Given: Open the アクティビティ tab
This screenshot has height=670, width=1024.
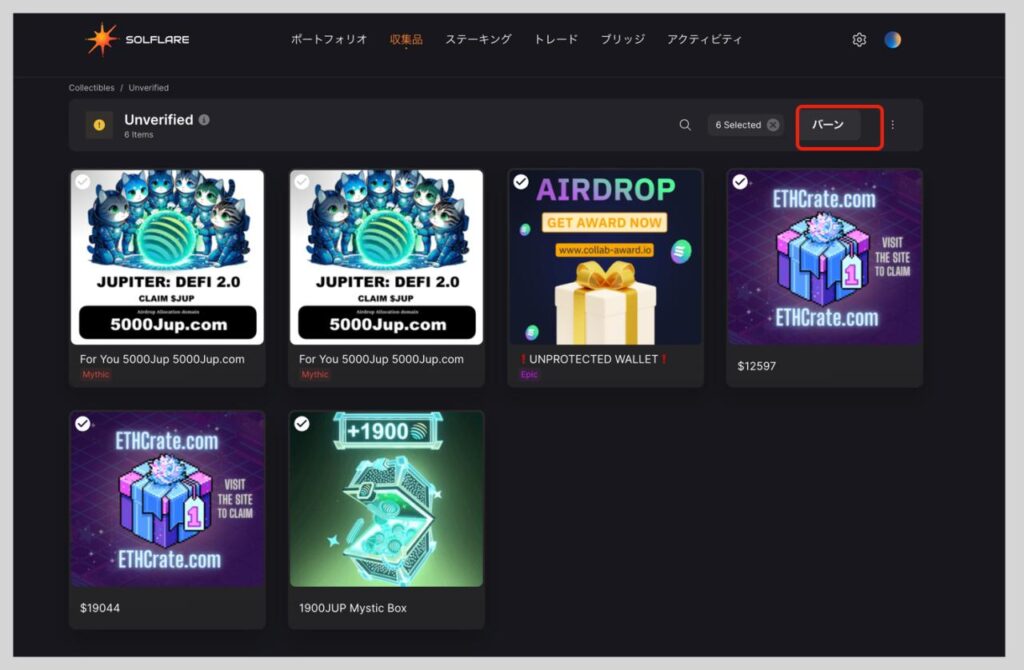Looking at the screenshot, I should [x=704, y=39].
